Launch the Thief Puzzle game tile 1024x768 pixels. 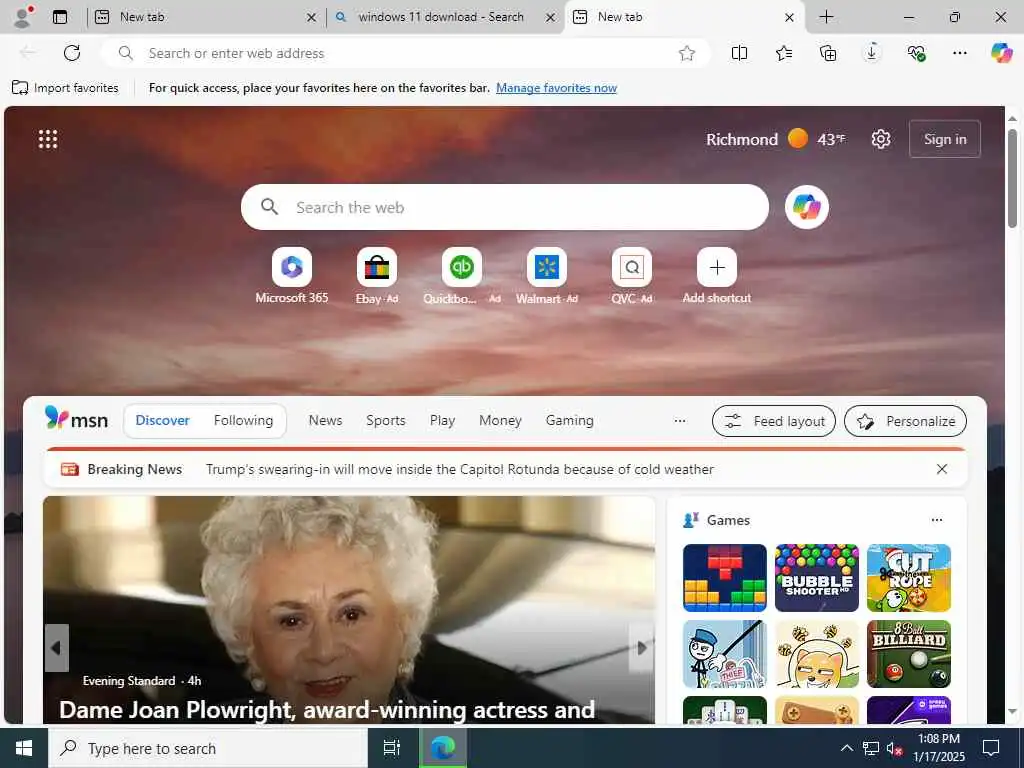tap(724, 654)
